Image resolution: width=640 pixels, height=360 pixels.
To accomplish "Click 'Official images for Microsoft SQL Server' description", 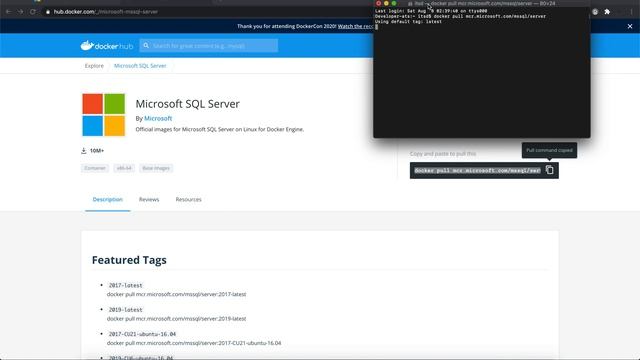I will [220, 129].
